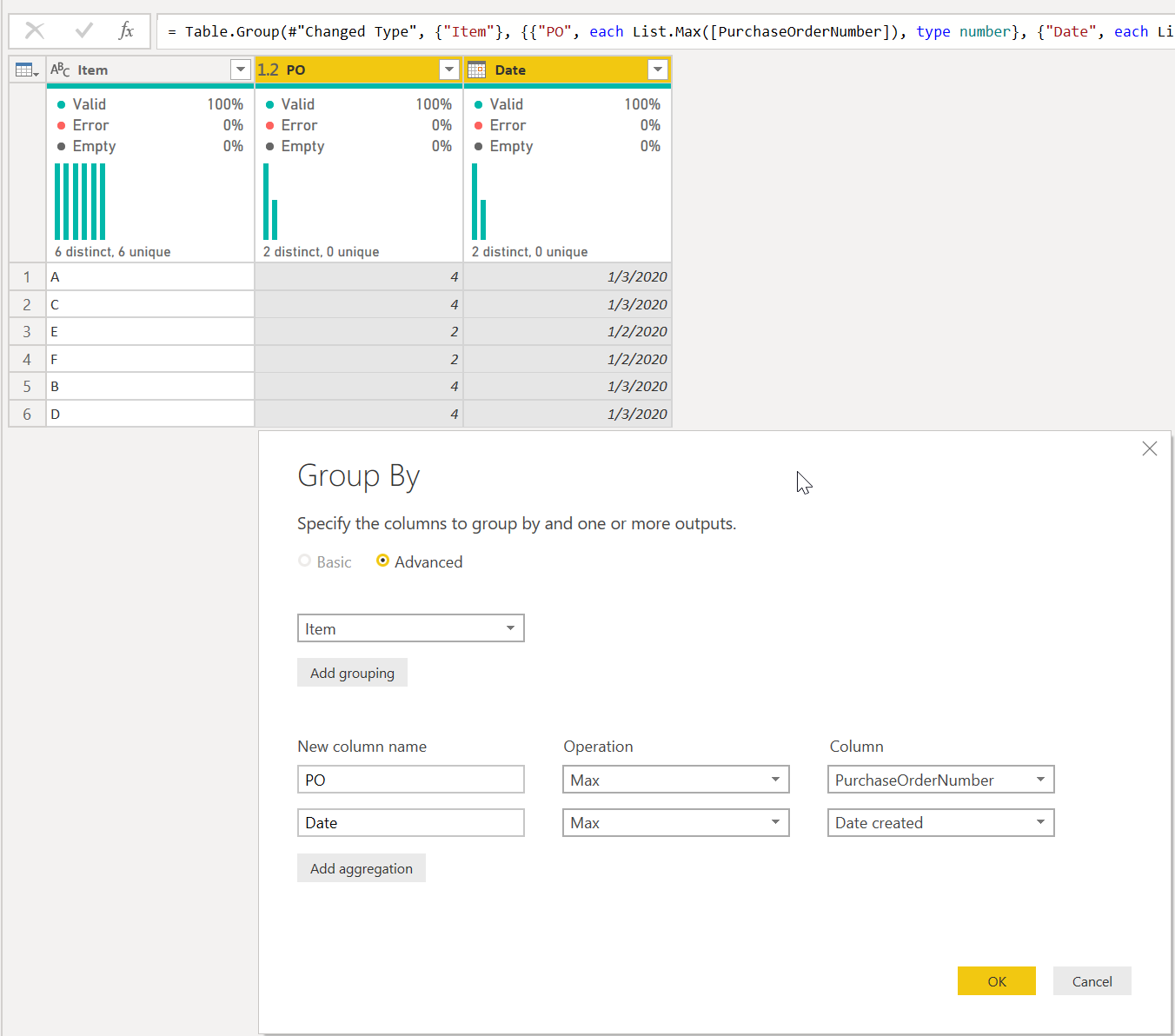Open the PO column filter dropdown
The height and width of the screenshot is (1036, 1175).
pyautogui.click(x=449, y=70)
